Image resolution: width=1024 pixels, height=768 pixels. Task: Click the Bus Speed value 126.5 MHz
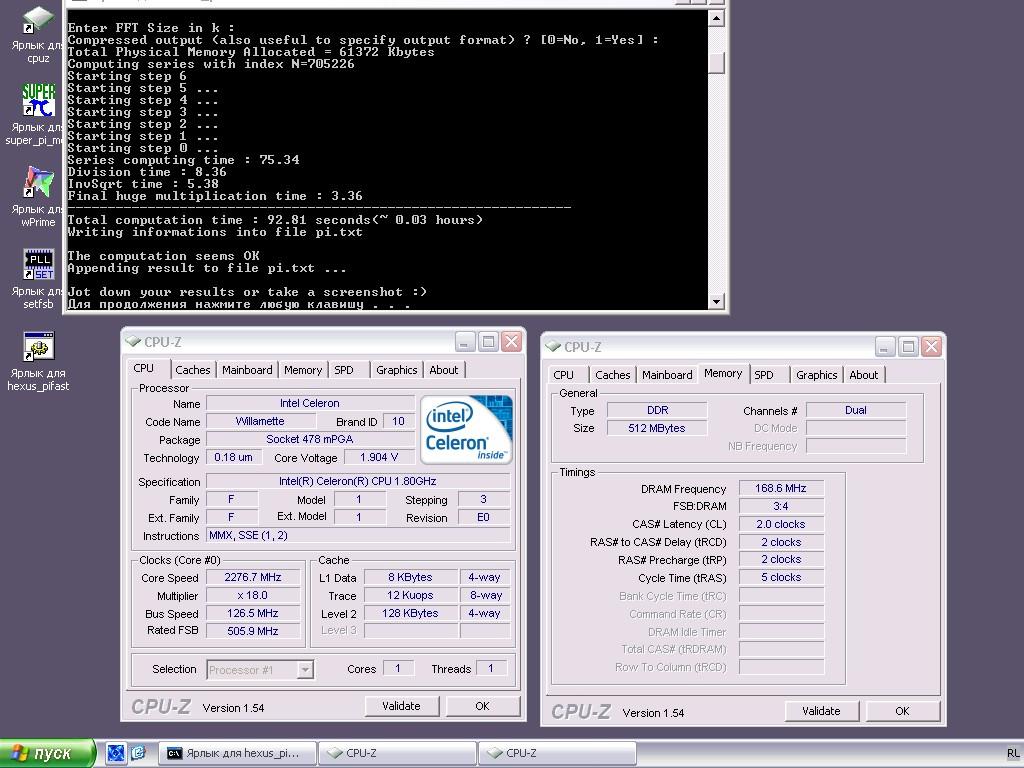pos(253,613)
